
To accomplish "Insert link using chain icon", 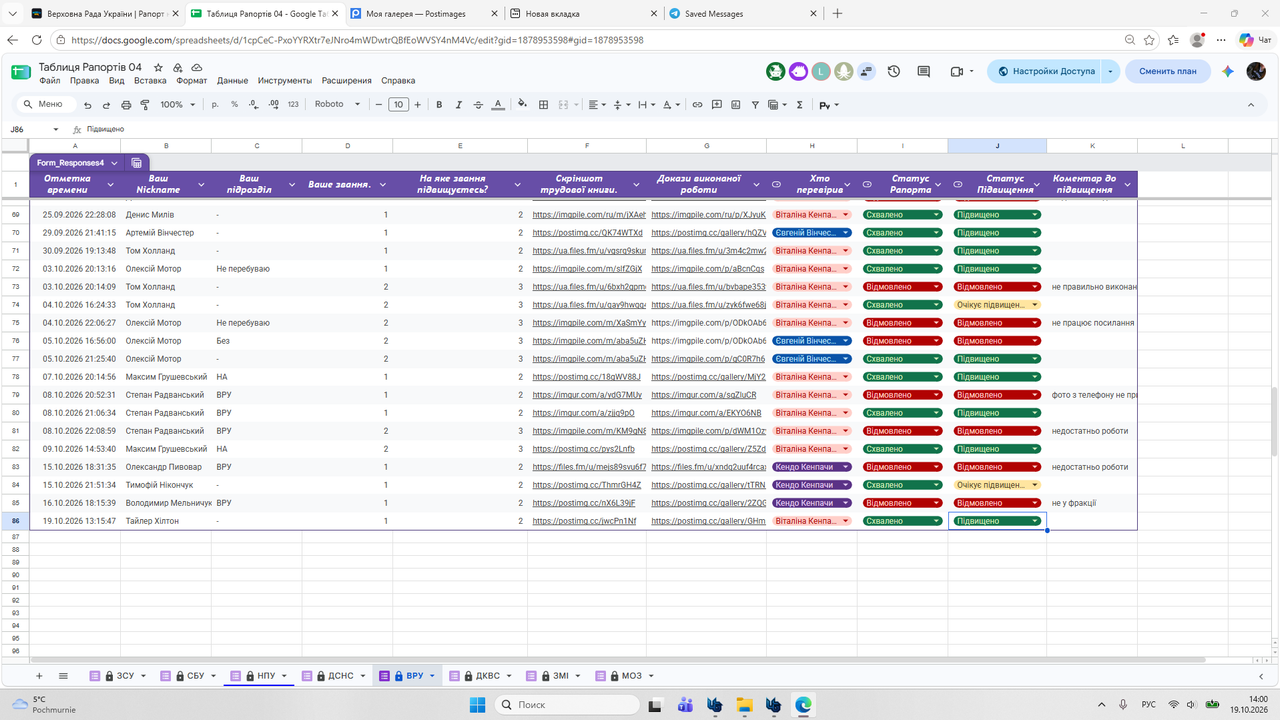I will pos(698,105).
